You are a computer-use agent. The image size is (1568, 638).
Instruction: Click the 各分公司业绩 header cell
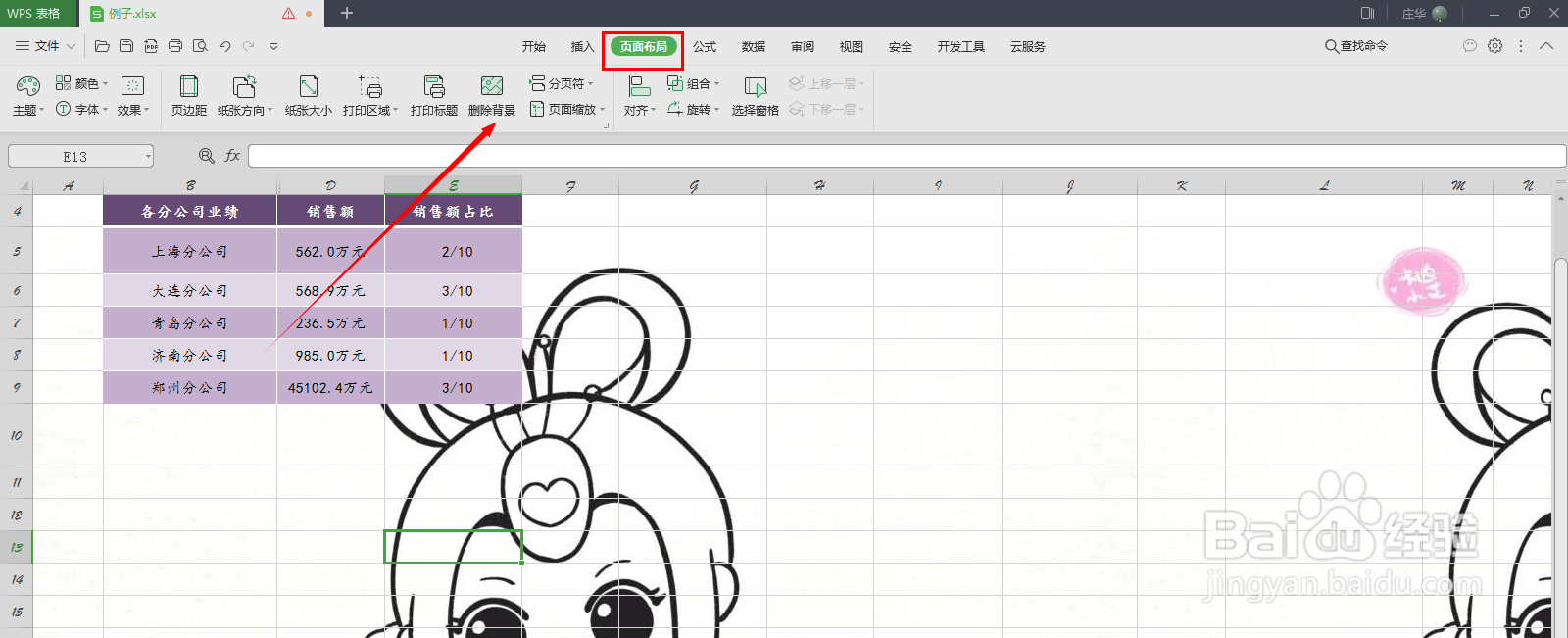point(190,211)
